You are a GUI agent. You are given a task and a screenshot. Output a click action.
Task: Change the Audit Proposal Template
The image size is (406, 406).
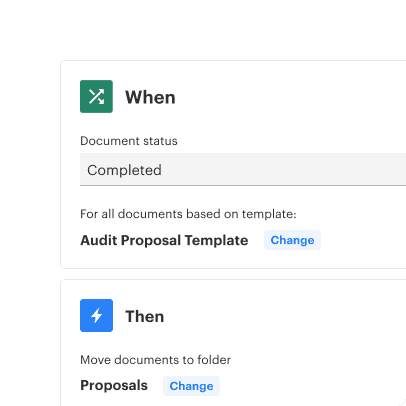click(292, 240)
